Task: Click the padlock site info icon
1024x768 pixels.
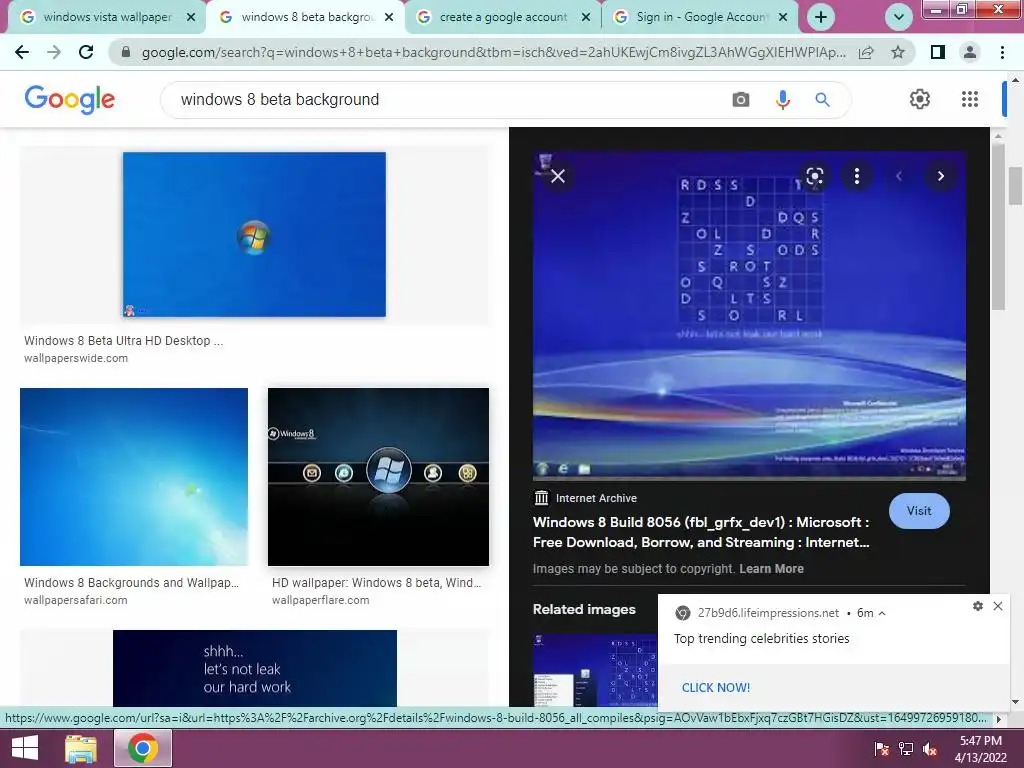Action: point(125,52)
